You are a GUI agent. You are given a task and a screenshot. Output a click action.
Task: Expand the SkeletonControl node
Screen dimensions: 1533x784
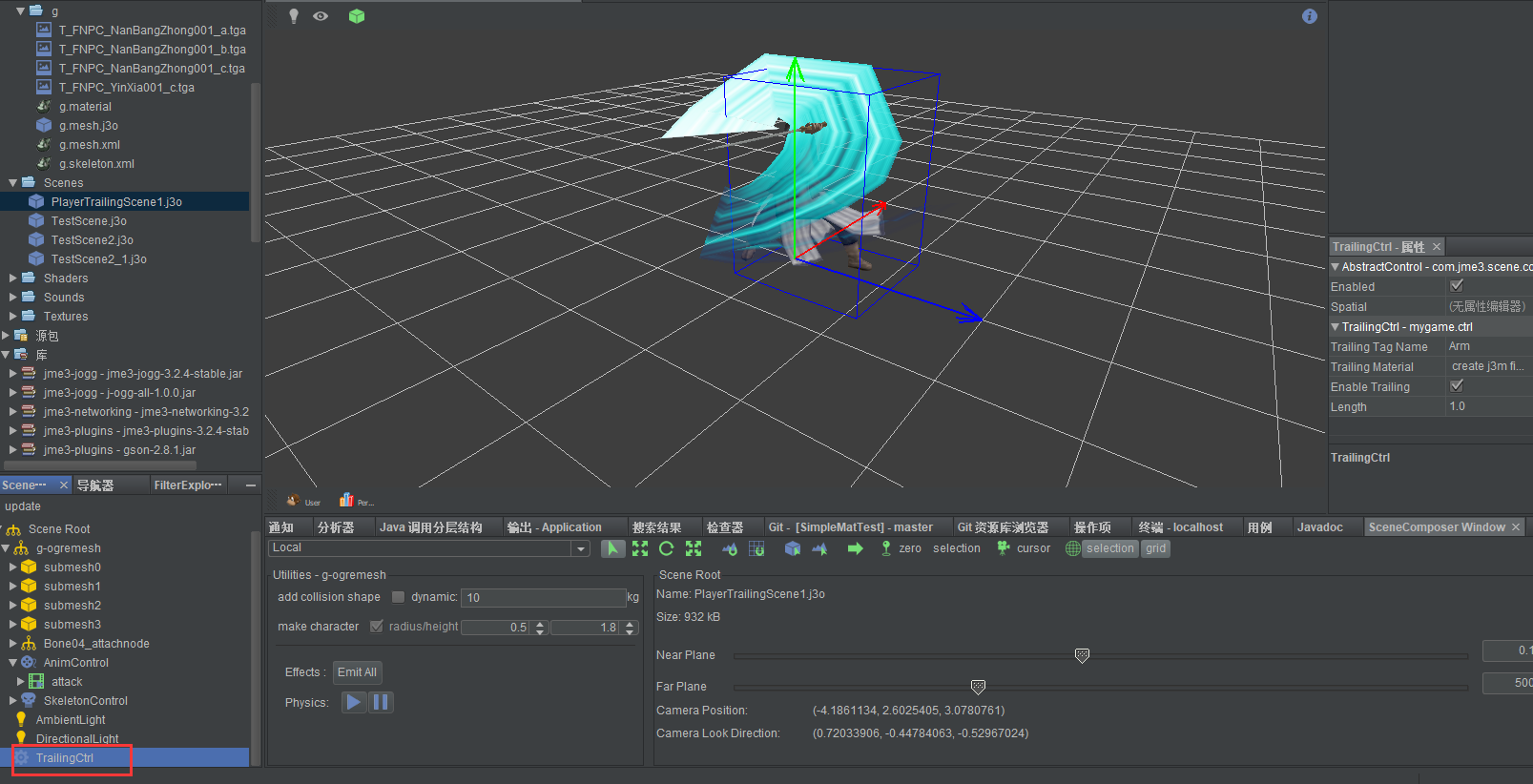(x=13, y=701)
